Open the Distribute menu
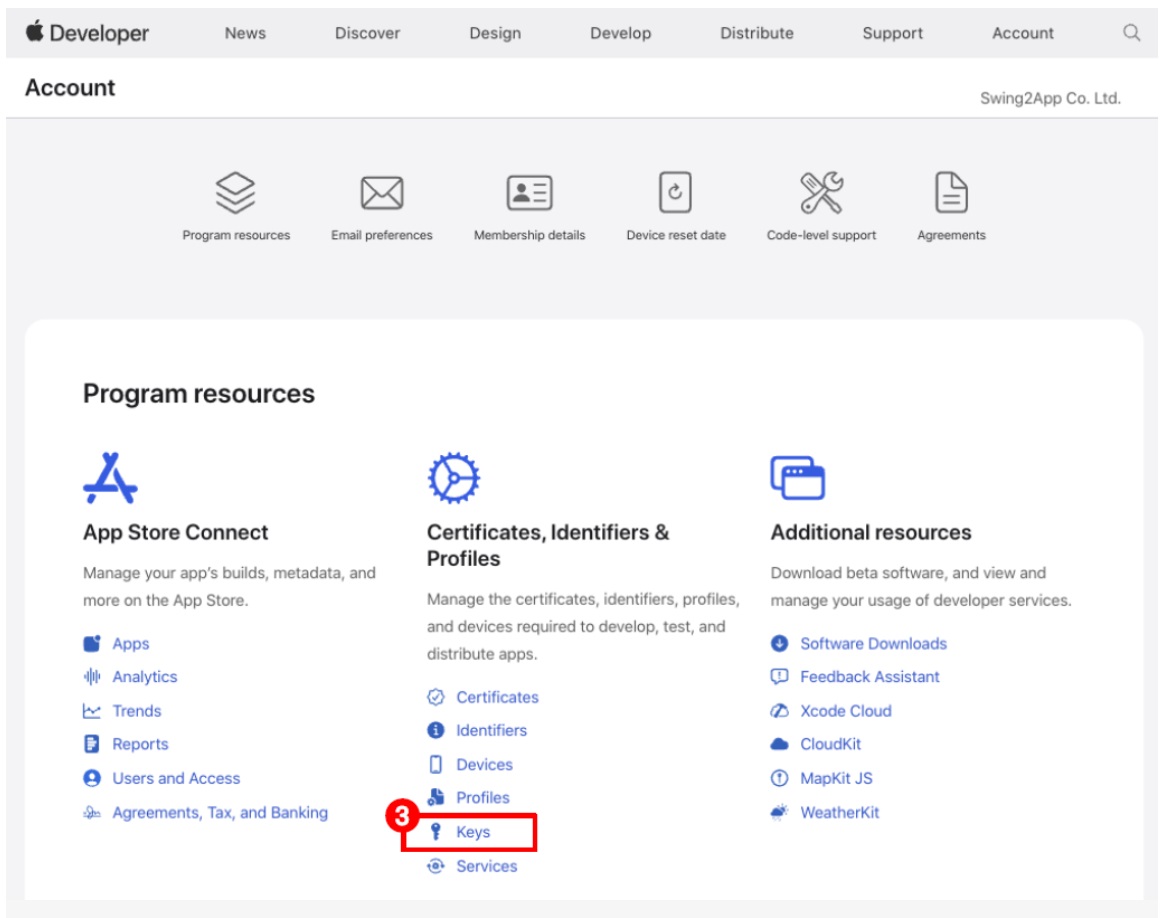The image size is (1161, 918). [x=757, y=33]
